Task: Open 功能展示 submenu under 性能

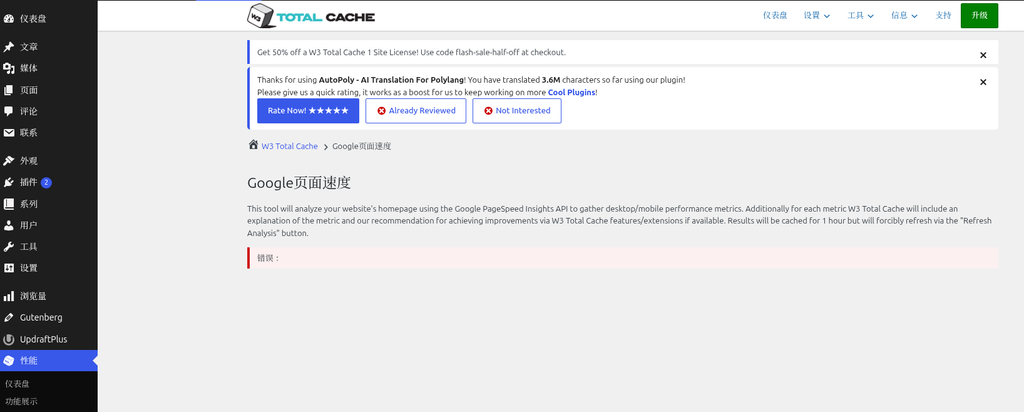Action: [21, 402]
